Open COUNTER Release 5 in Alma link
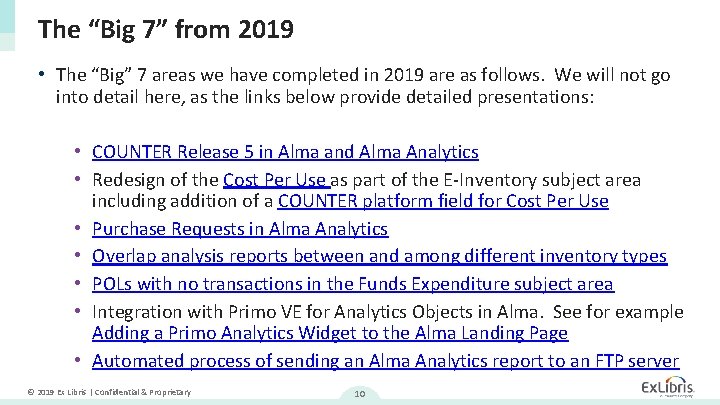This screenshot has width=720, height=405. click(285, 152)
